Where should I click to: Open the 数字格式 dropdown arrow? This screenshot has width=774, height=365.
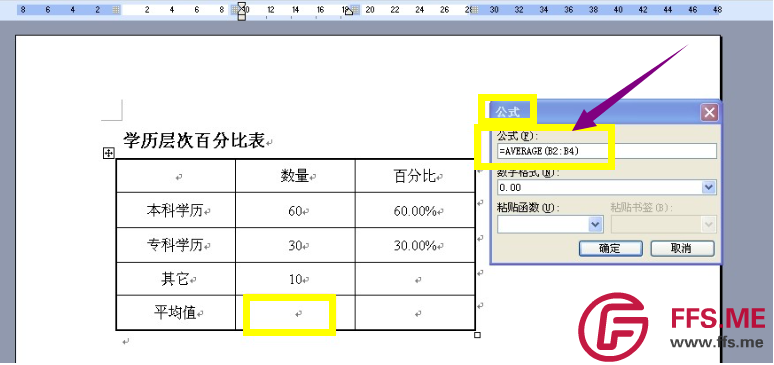tap(709, 187)
